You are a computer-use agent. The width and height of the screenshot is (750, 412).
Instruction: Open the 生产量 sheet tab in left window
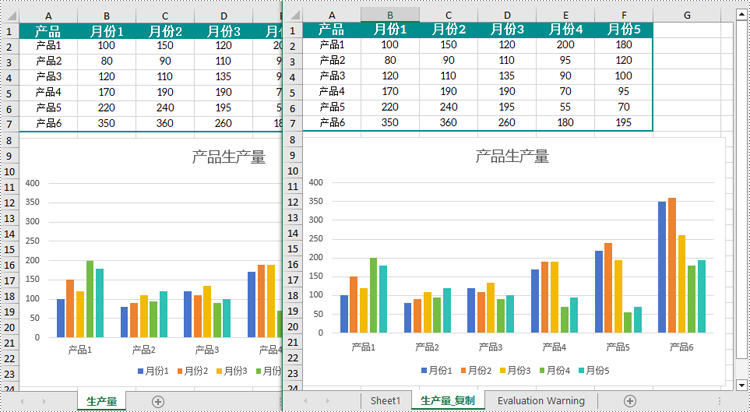[x=101, y=401]
